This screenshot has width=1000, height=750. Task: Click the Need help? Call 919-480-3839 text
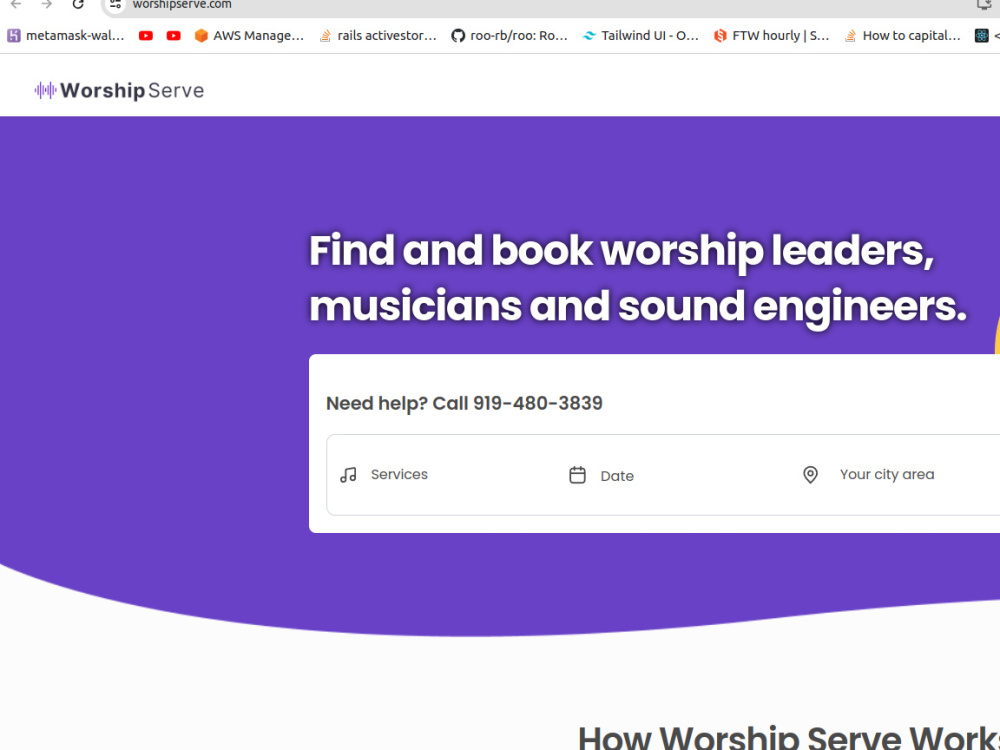point(464,403)
